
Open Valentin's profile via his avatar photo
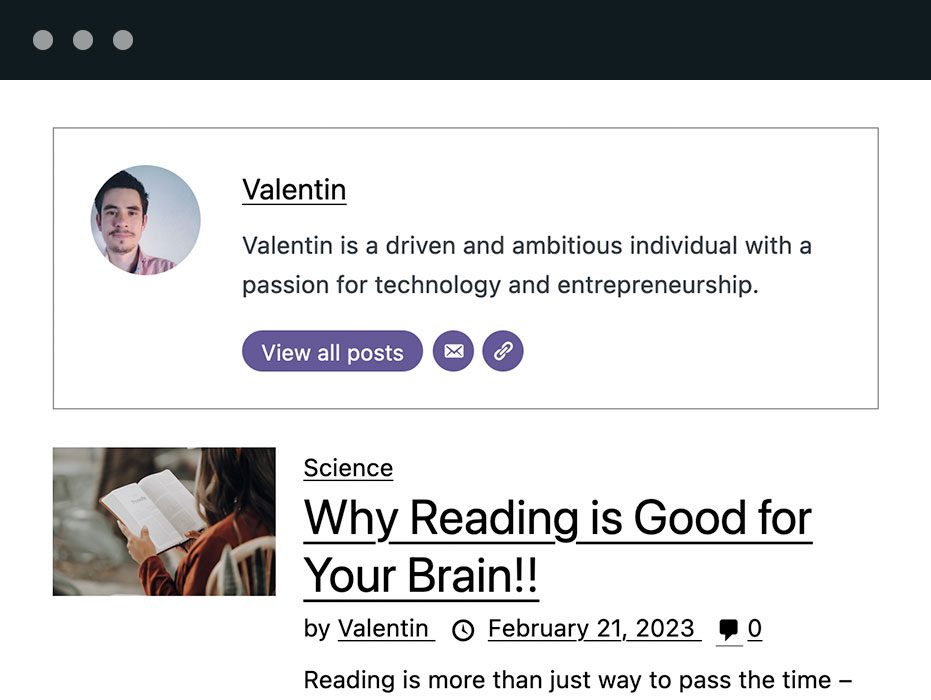click(x=145, y=220)
